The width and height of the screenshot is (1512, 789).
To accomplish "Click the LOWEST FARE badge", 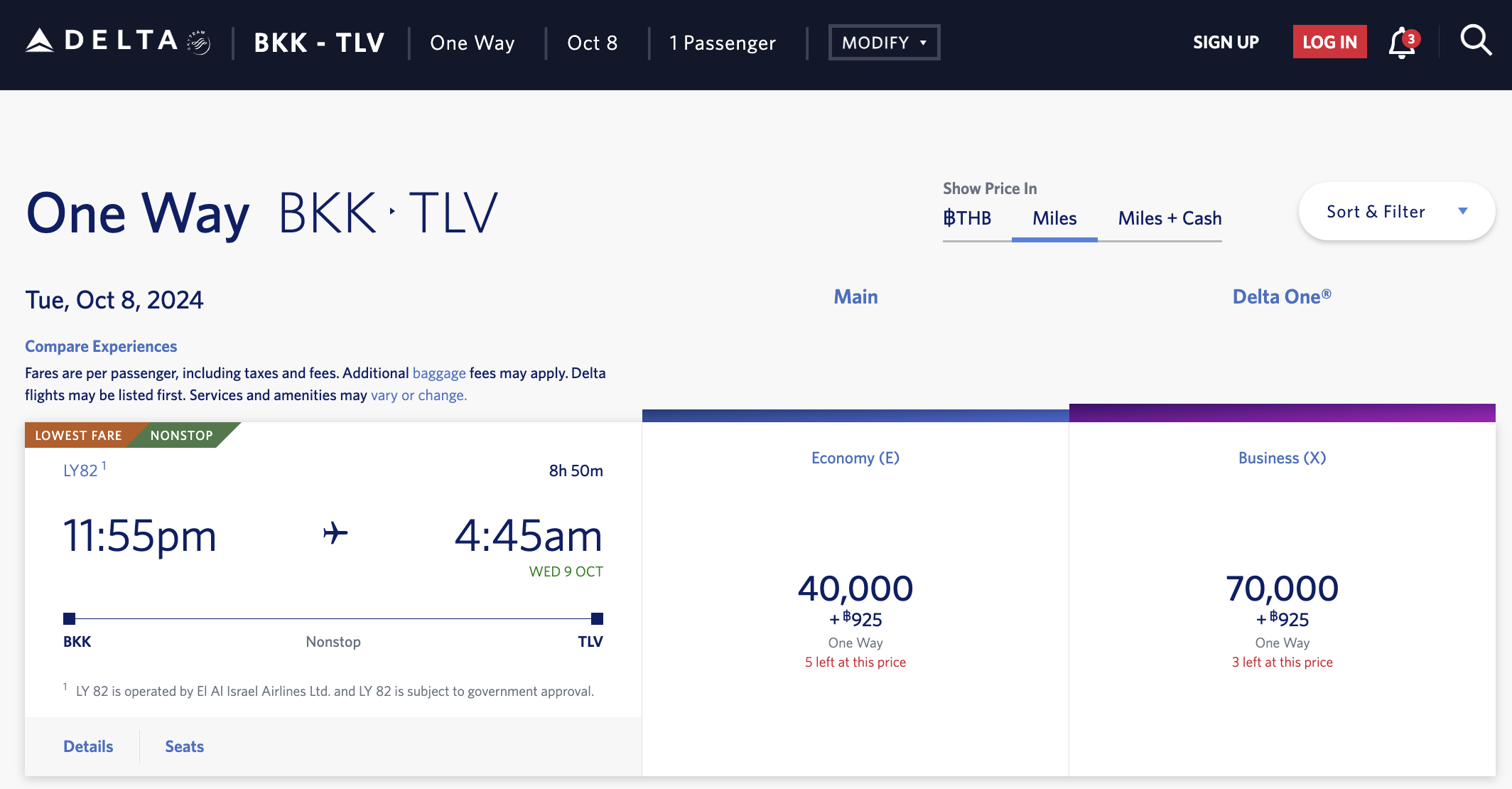I will point(78,435).
